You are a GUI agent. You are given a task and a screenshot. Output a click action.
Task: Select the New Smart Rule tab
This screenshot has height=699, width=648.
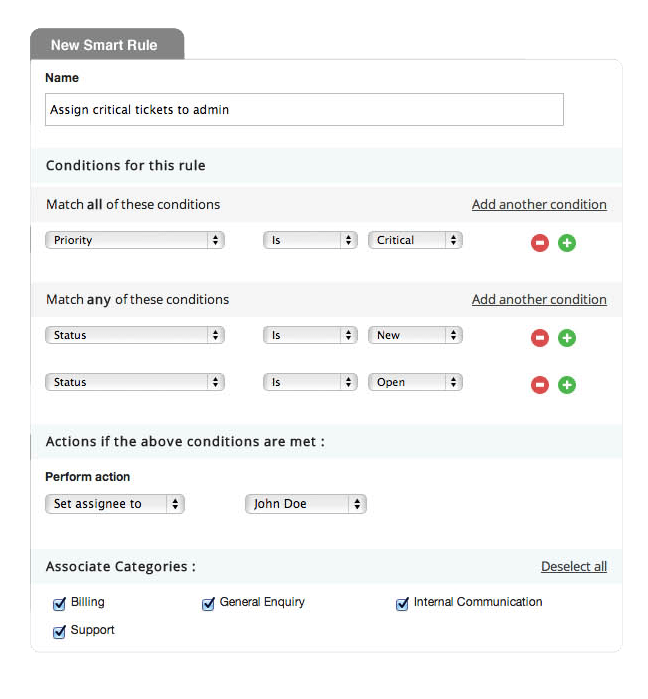click(x=107, y=44)
